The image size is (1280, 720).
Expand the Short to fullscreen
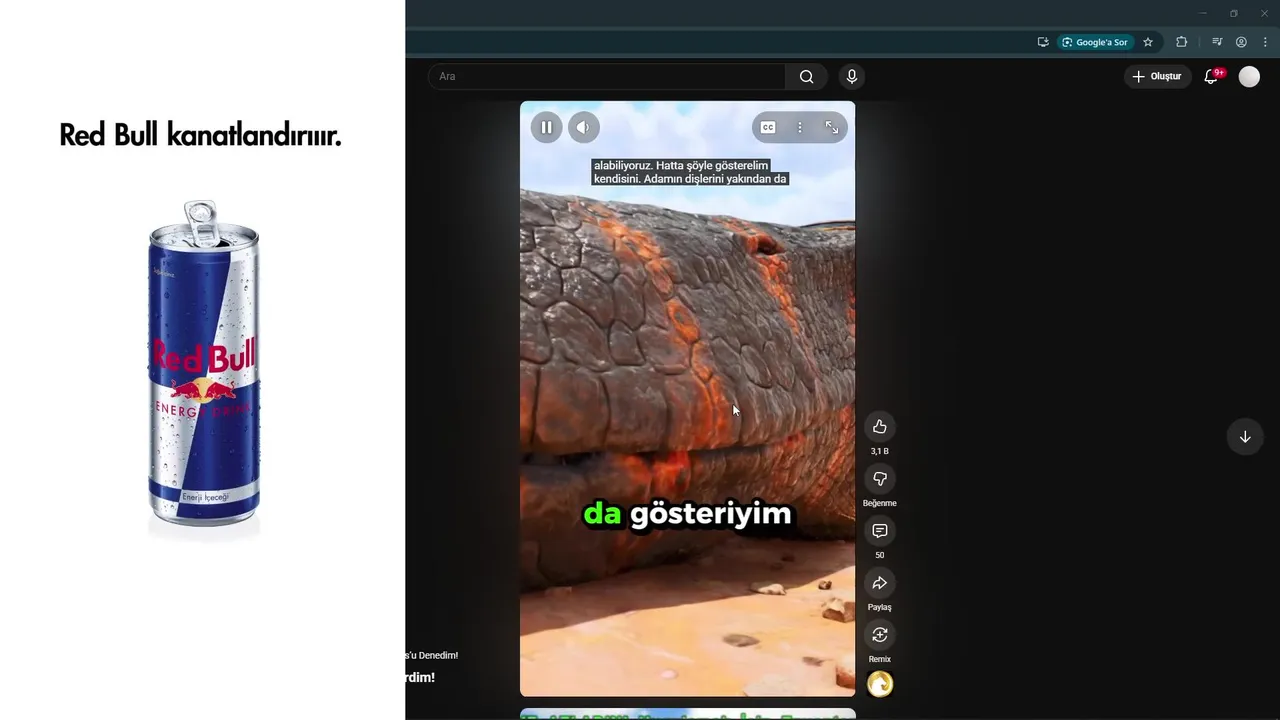click(x=831, y=127)
